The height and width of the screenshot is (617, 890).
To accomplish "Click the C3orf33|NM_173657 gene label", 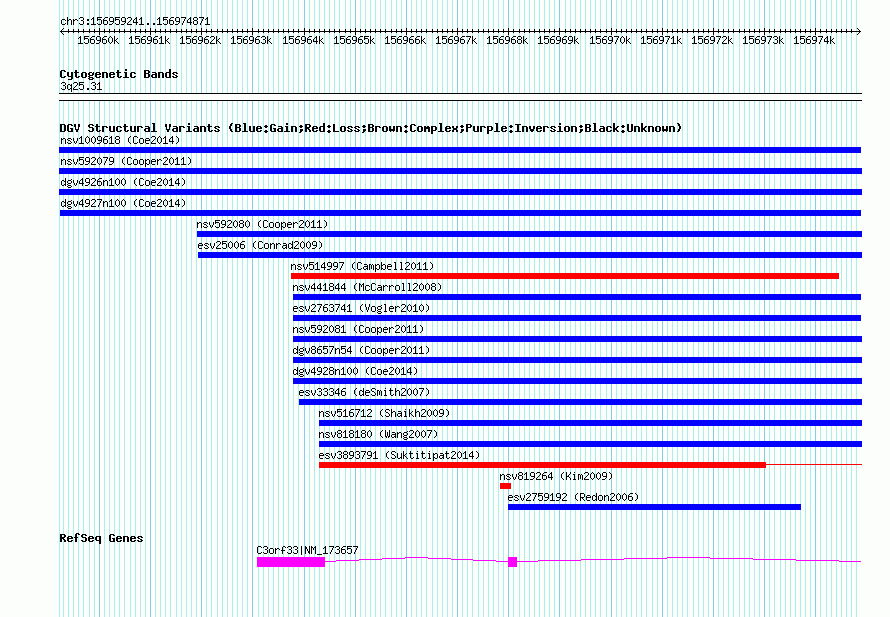I will tap(307, 550).
